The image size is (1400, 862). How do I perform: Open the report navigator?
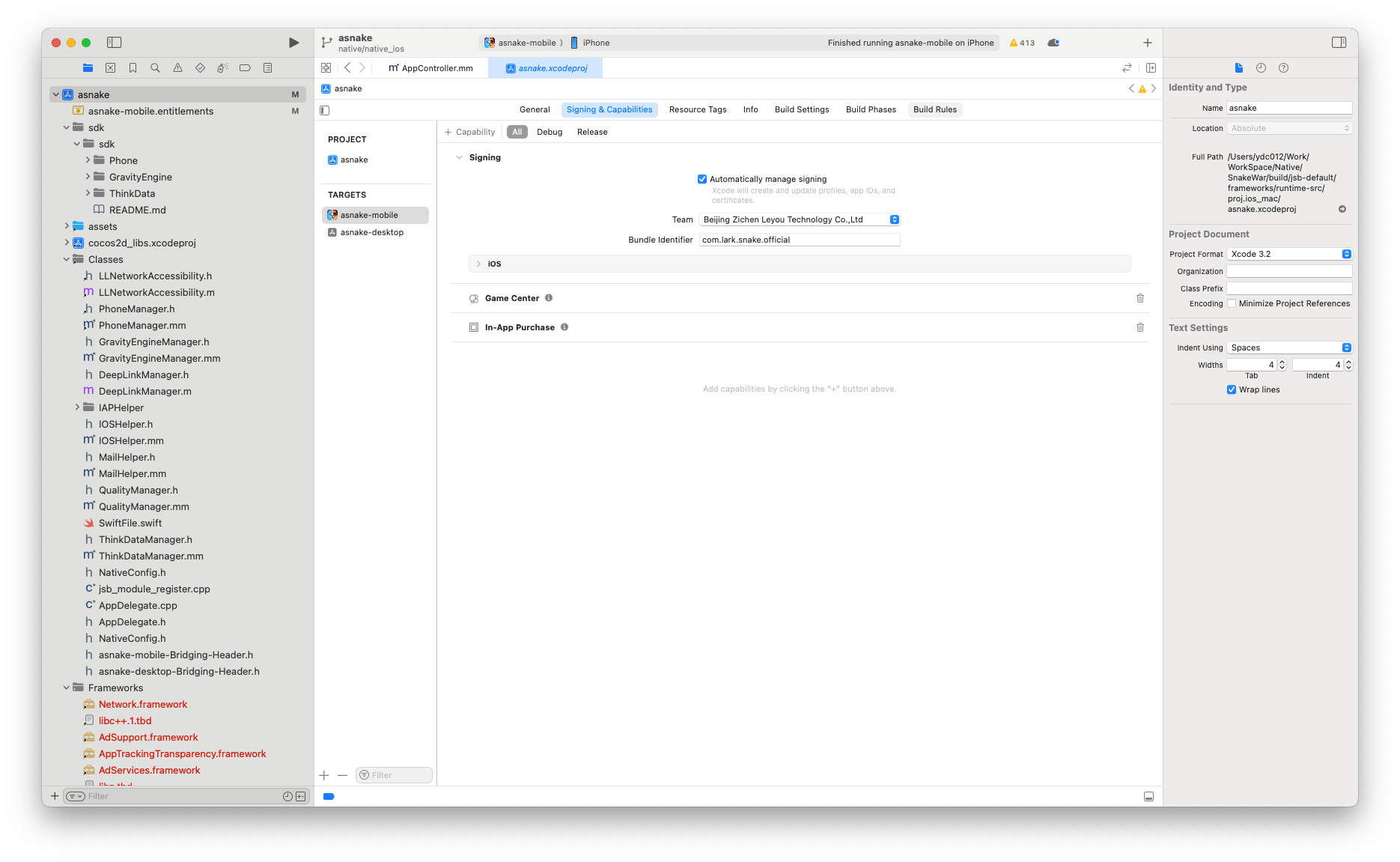(x=267, y=68)
